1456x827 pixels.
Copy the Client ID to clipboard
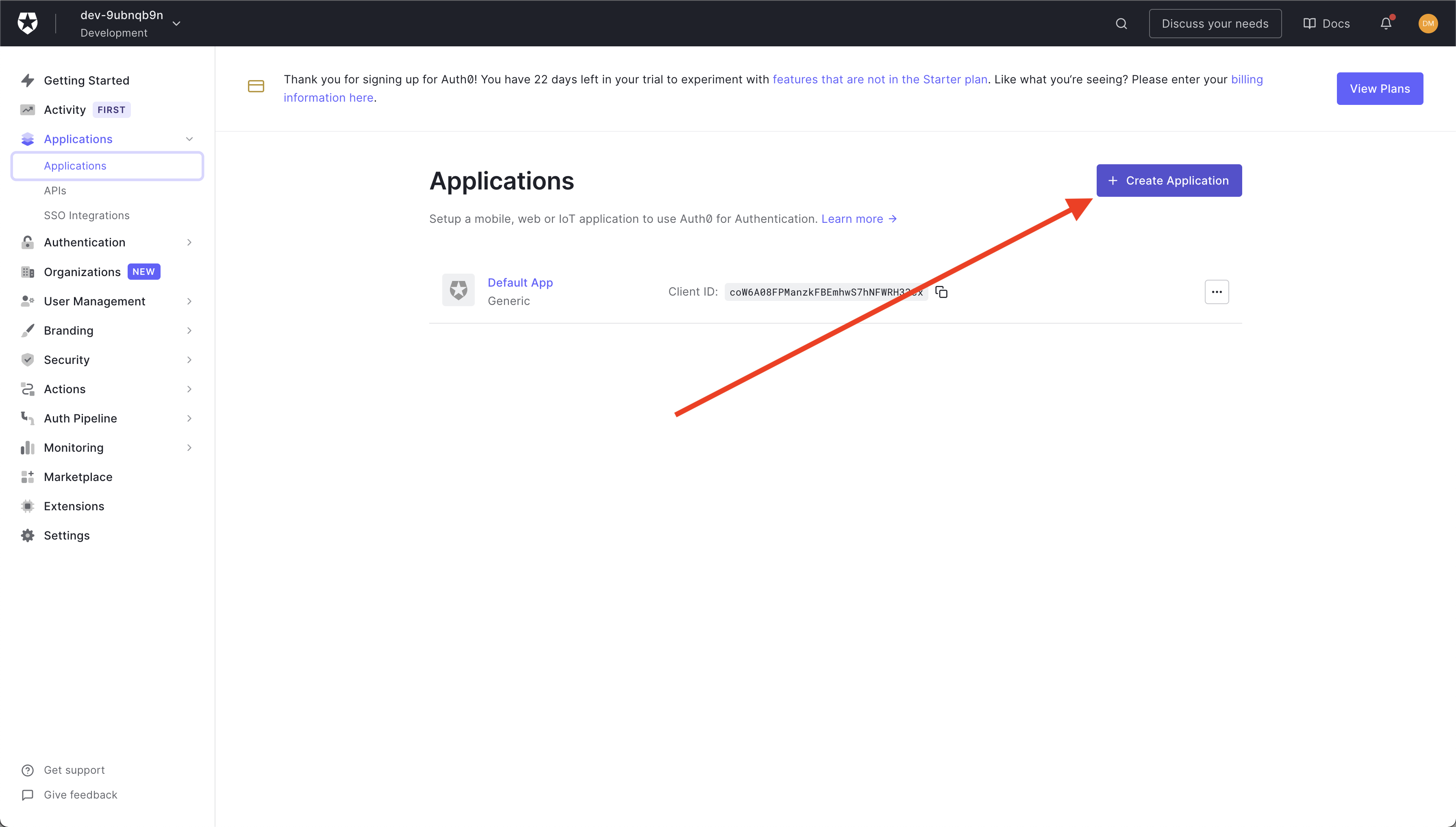coord(941,292)
